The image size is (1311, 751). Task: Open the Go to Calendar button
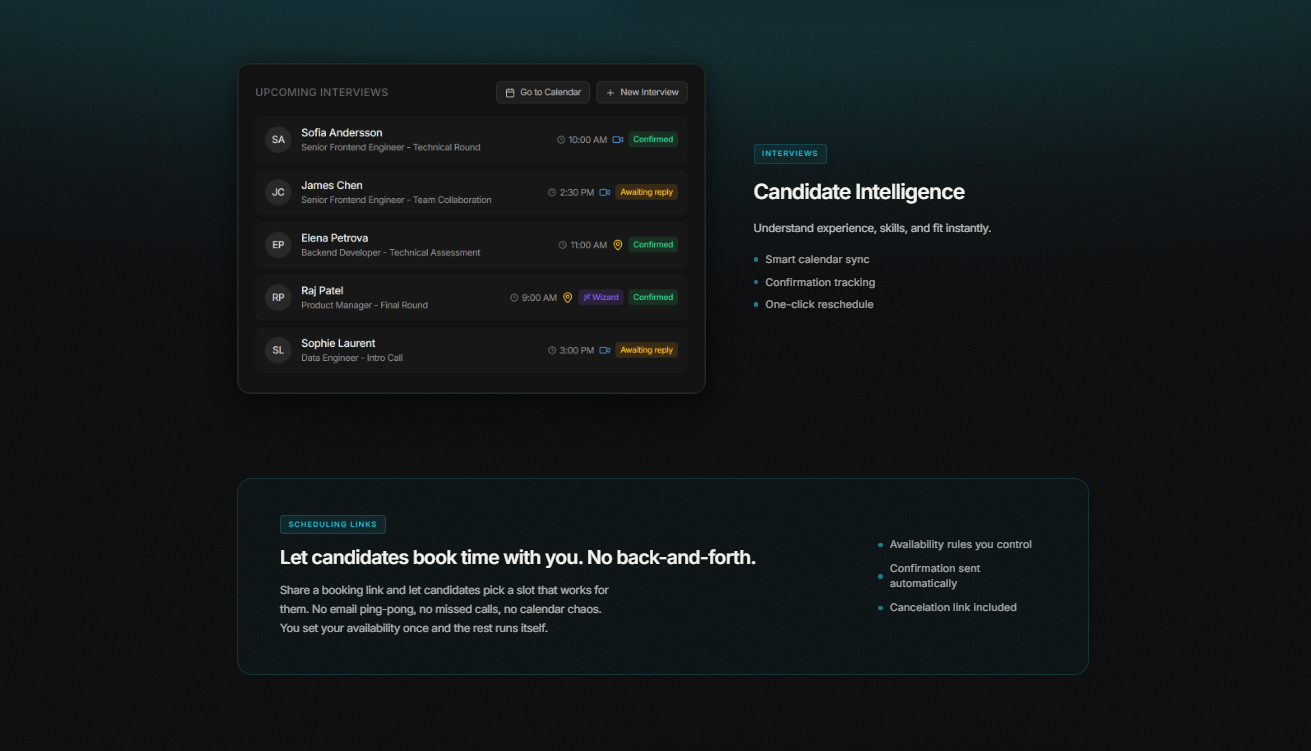(x=543, y=92)
